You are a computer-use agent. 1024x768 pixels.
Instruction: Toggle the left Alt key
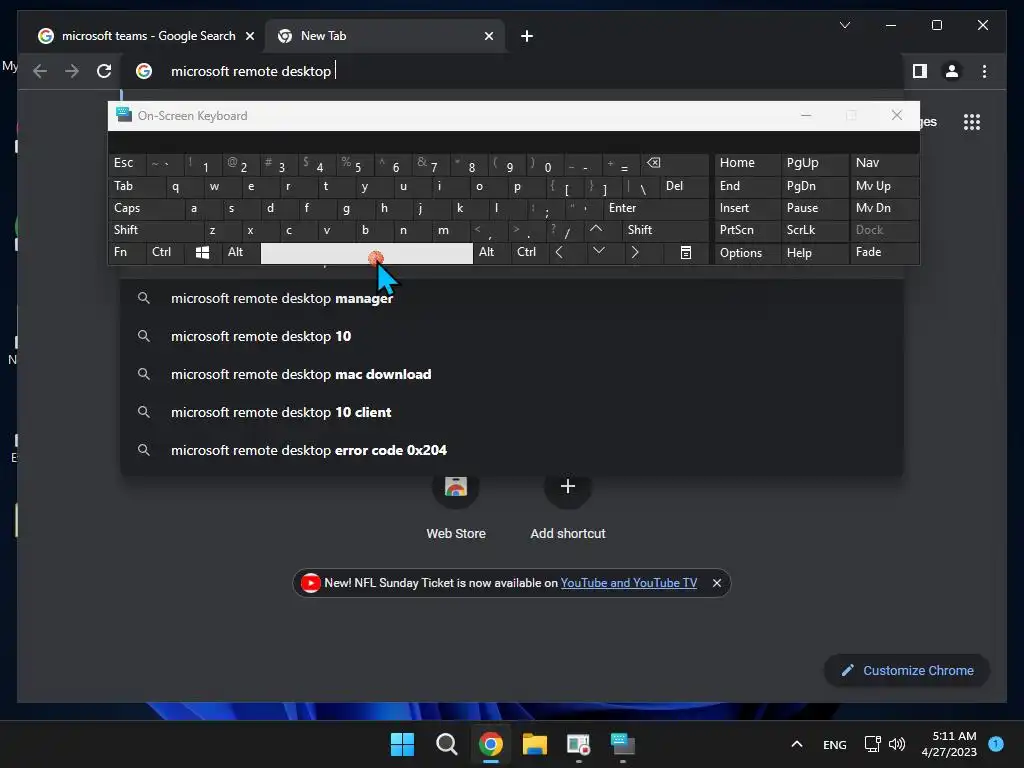(240, 253)
